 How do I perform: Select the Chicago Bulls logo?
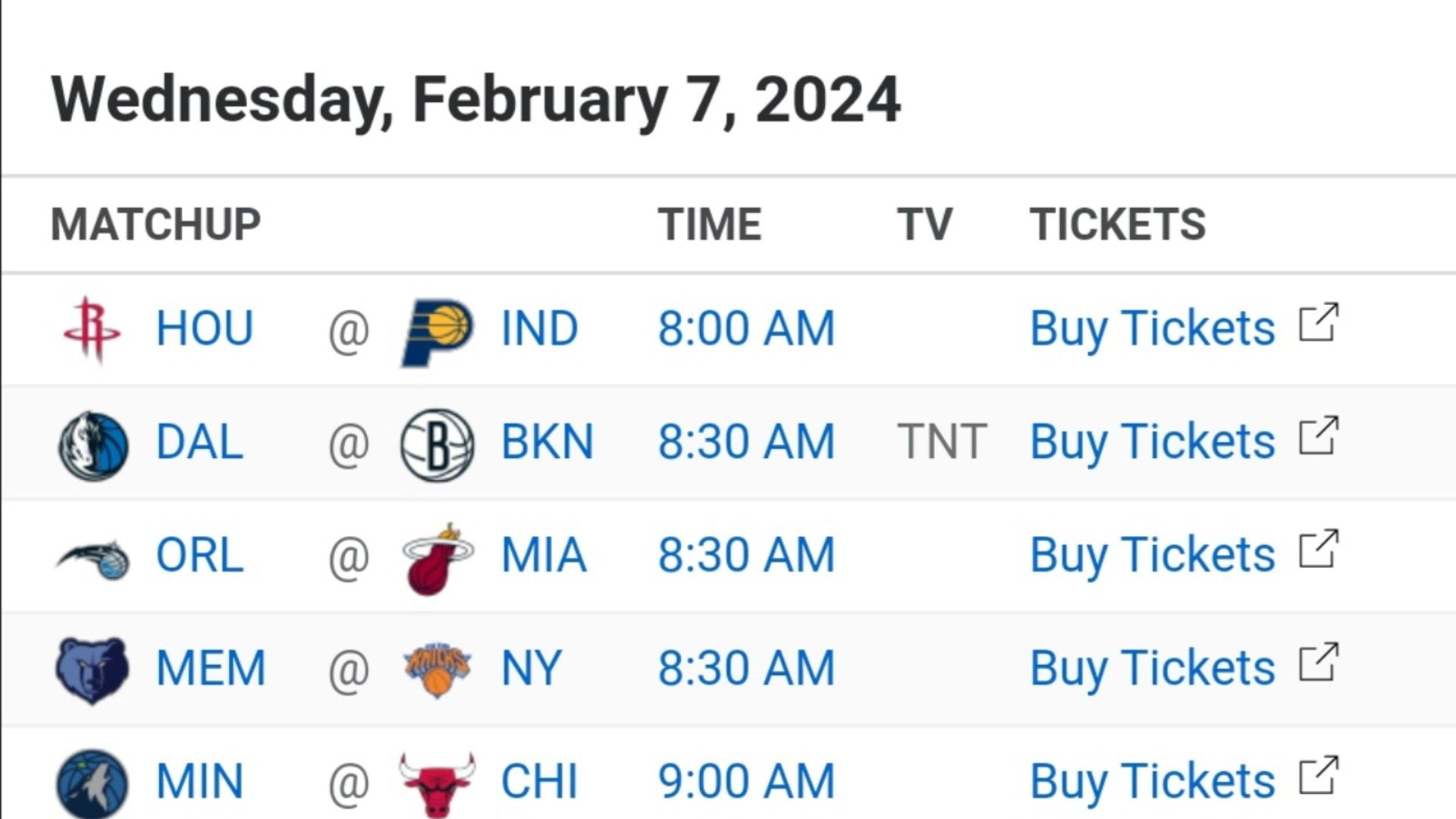438,785
